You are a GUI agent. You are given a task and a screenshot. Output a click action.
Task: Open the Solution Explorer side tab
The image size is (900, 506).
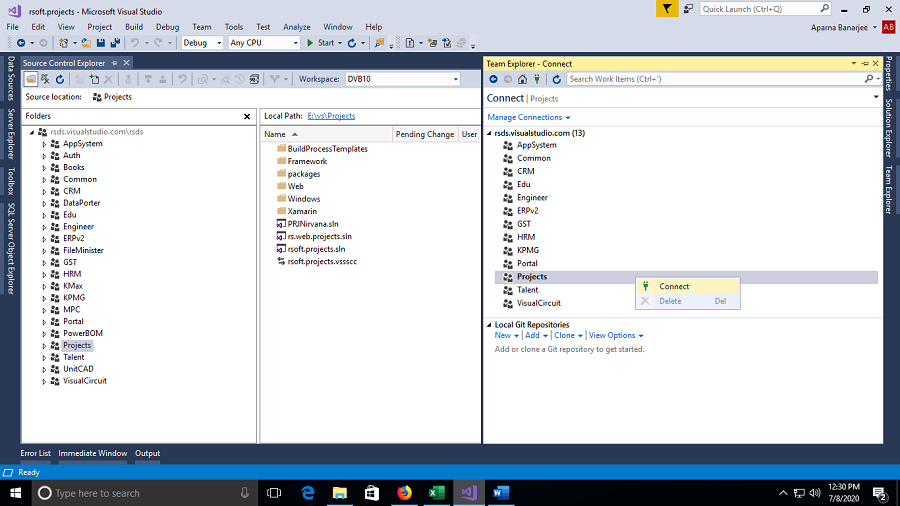[889, 128]
